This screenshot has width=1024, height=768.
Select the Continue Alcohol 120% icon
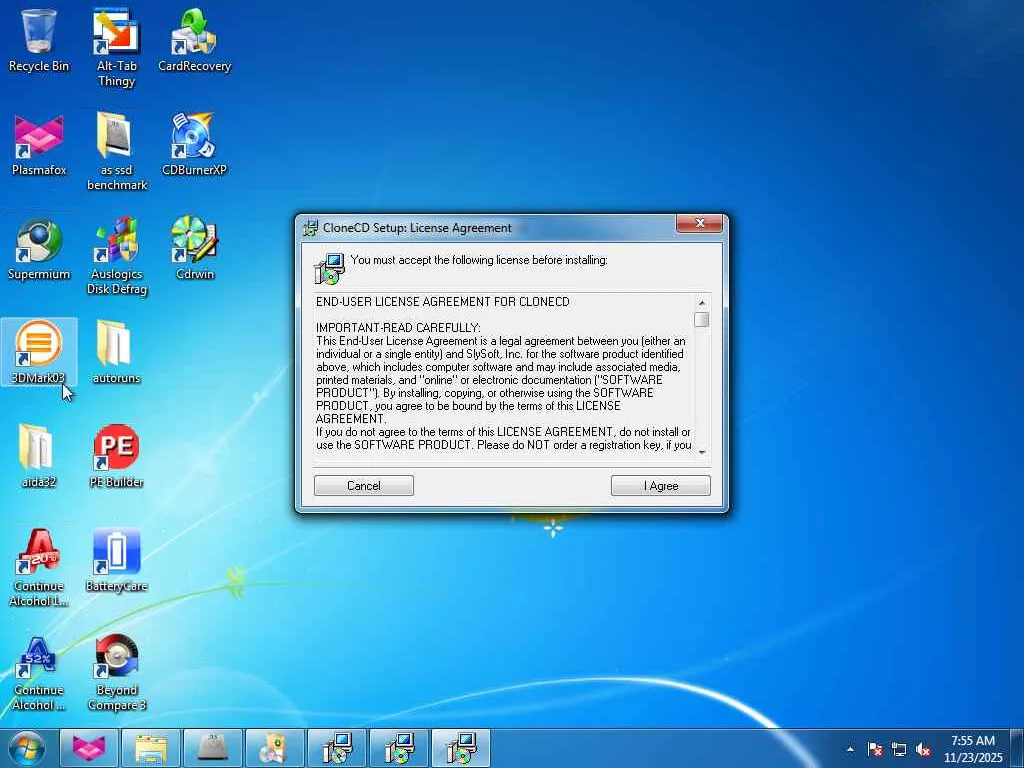click(39, 568)
